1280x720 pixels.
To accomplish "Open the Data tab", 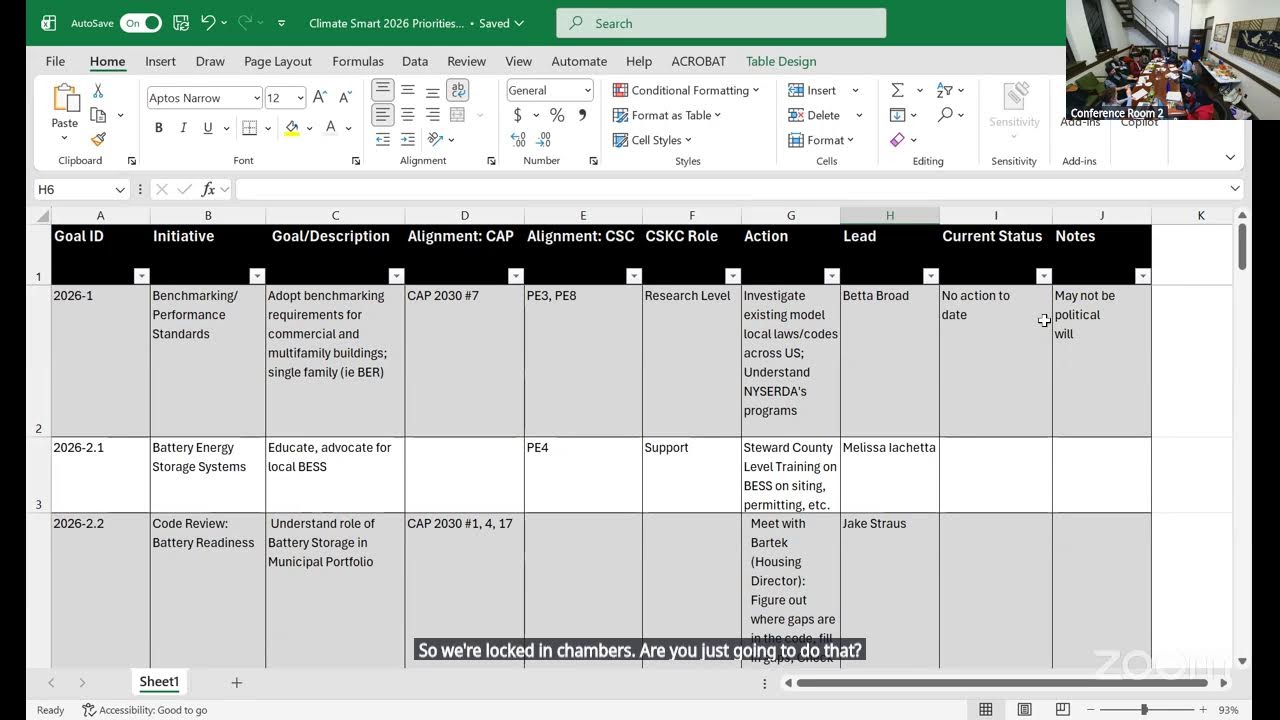I will click(x=415, y=61).
